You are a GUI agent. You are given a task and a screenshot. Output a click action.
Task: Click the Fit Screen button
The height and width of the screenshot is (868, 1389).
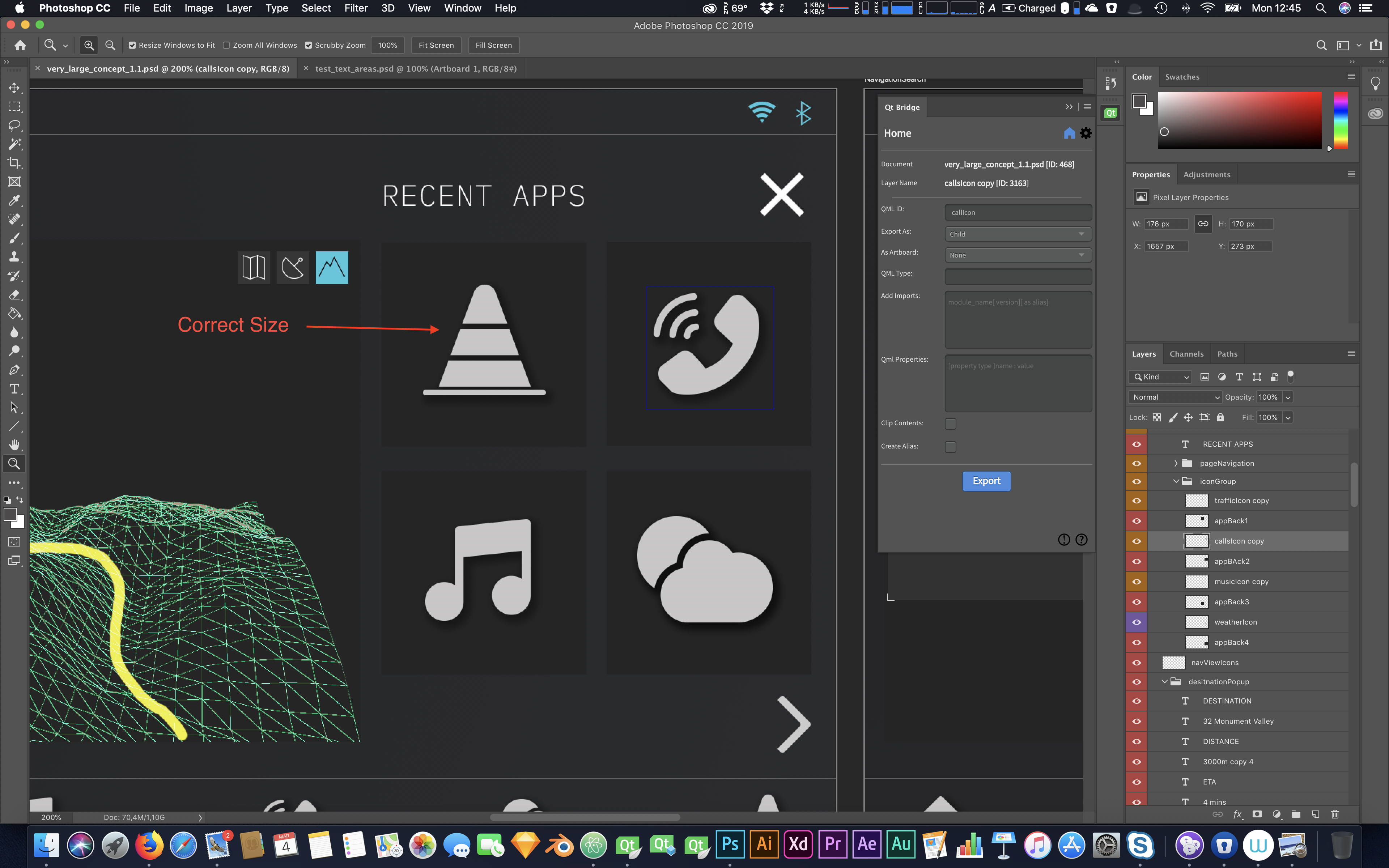tap(436, 45)
